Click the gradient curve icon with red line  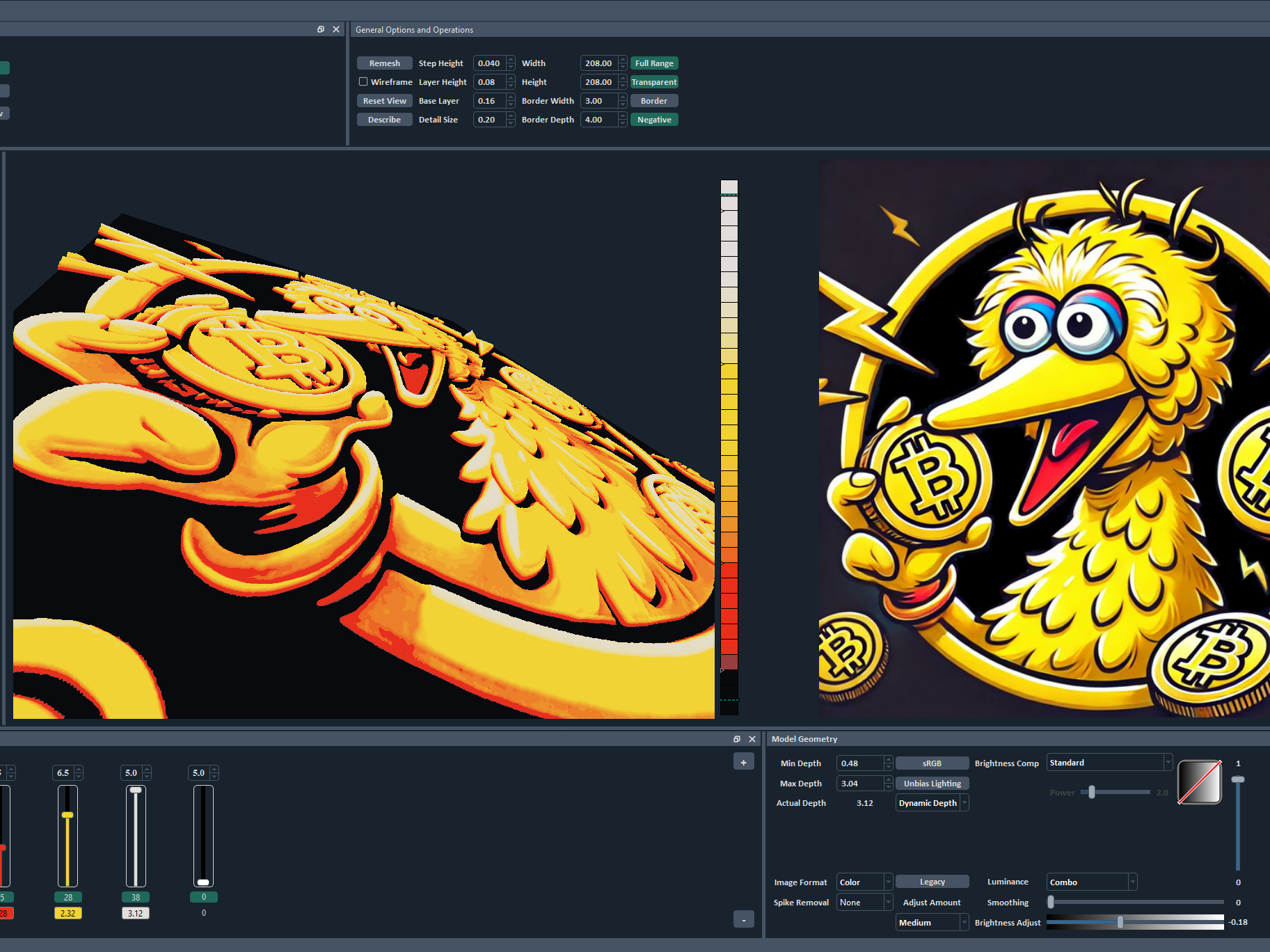(1199, 782)
